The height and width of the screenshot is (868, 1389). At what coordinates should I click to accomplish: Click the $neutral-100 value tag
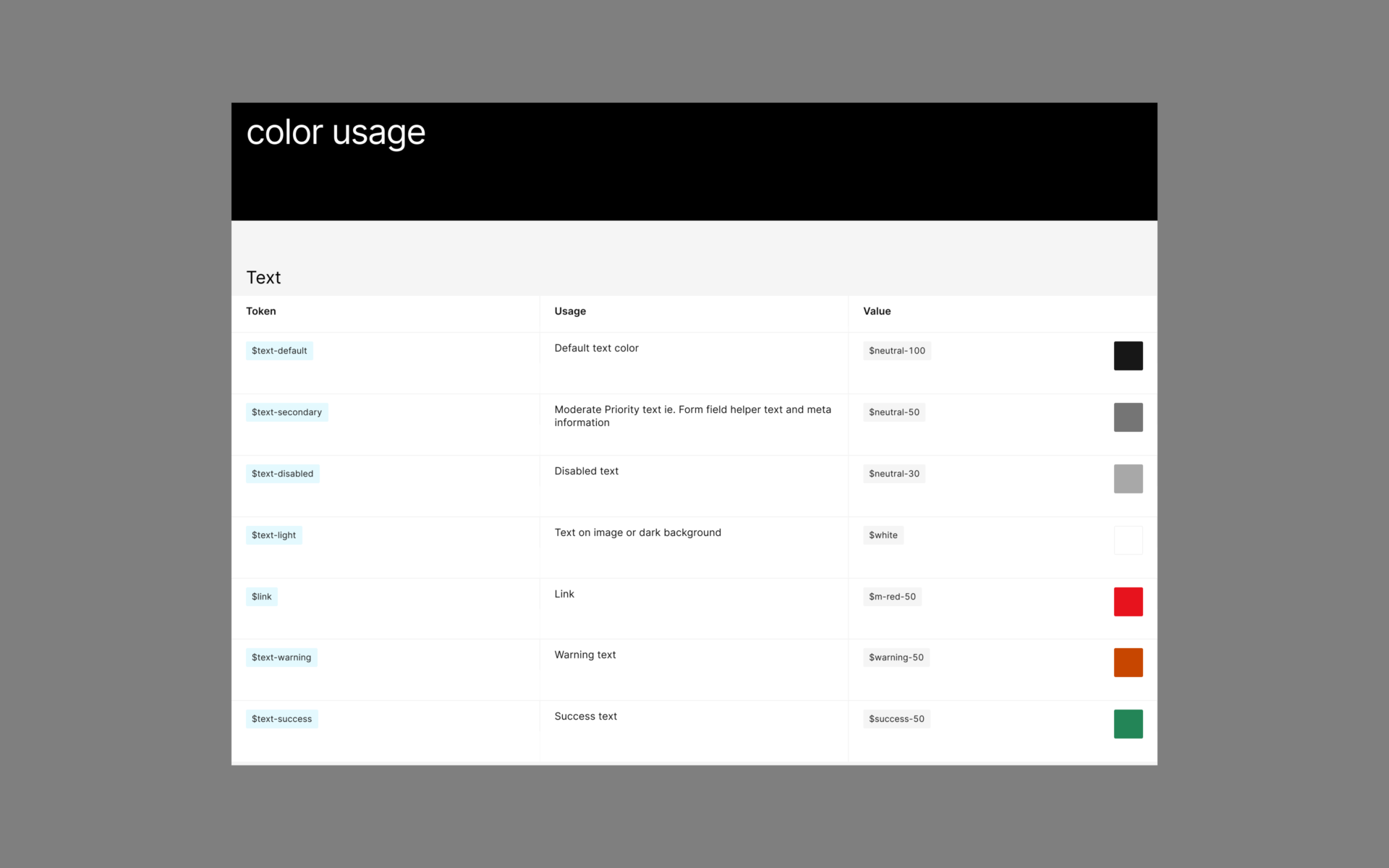896,351
